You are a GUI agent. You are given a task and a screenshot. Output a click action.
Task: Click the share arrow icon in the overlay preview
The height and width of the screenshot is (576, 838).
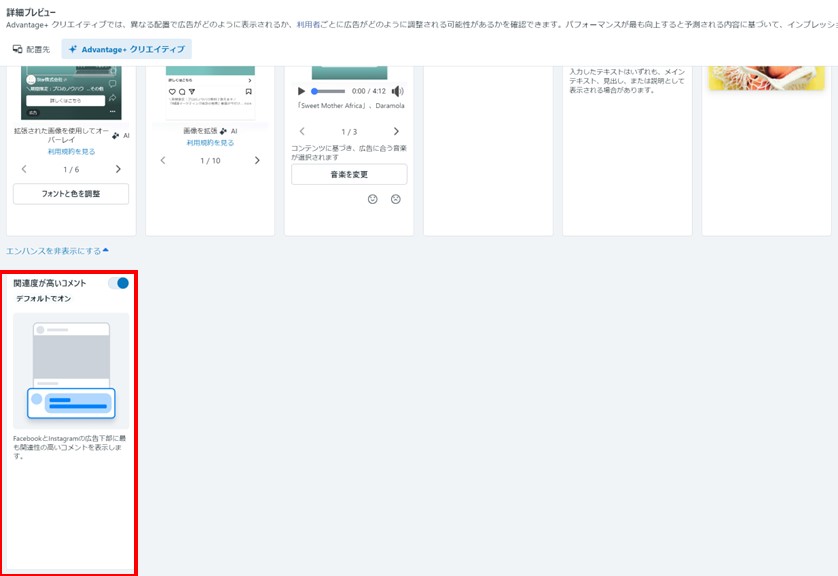[112, 98]
